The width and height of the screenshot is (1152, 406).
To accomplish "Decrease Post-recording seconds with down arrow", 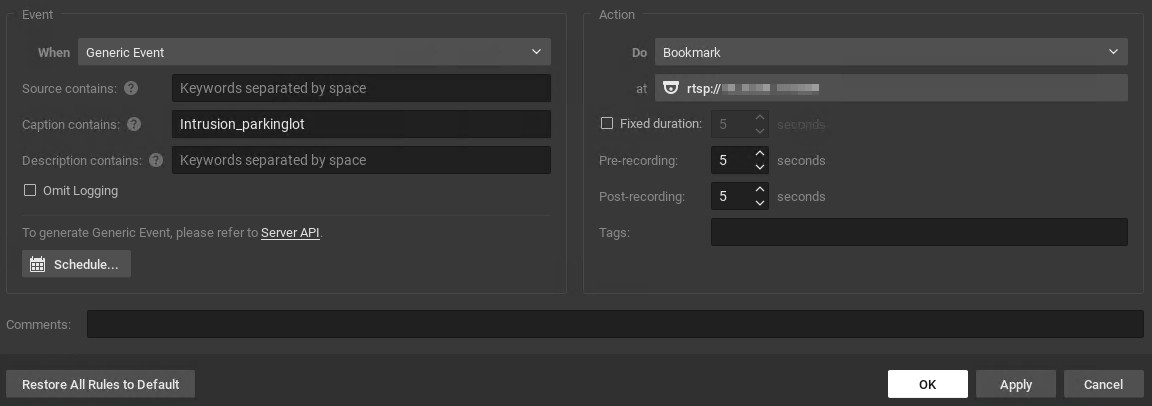I will tap(760, 203).
